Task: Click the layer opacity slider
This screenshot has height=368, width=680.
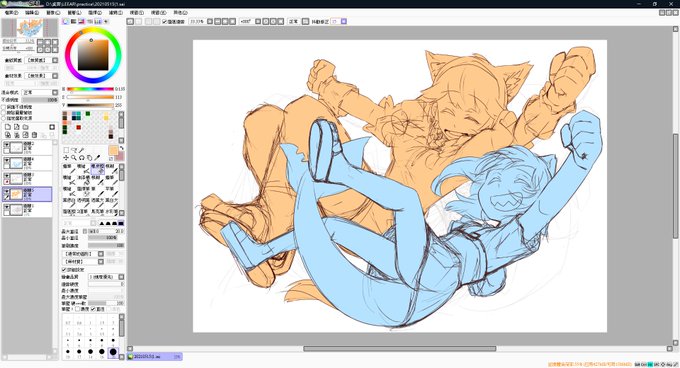Action: point(39,100)
